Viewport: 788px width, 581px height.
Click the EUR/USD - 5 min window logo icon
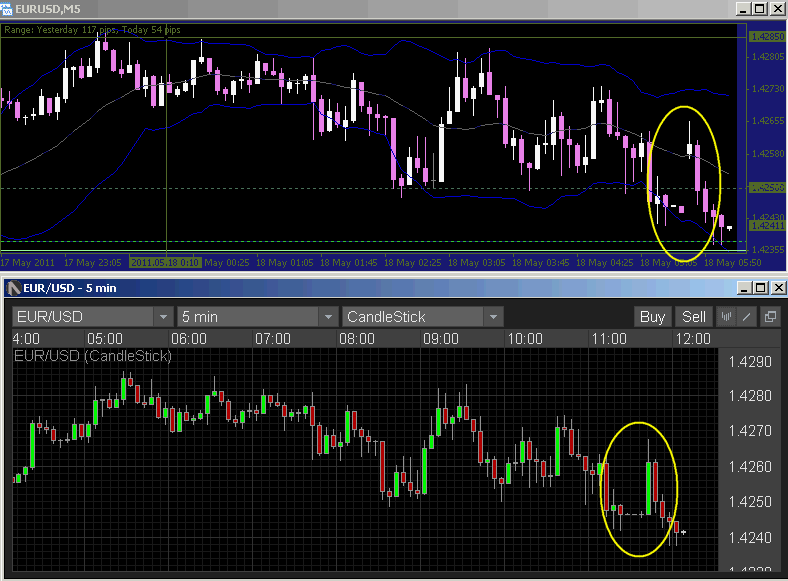(14, 288)
